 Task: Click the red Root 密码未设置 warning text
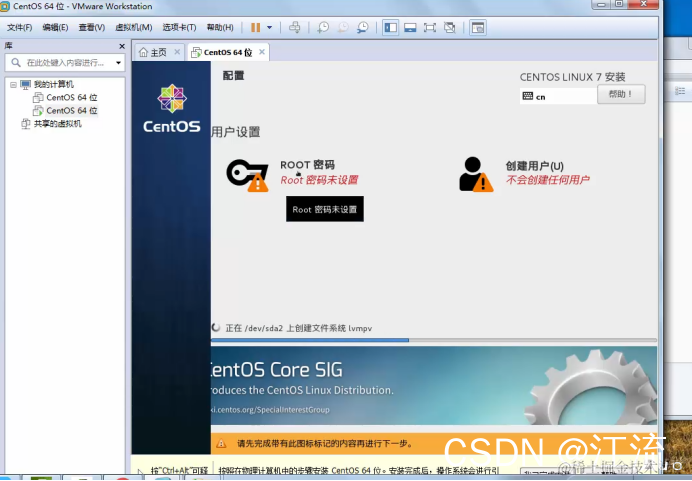point(320,180)
